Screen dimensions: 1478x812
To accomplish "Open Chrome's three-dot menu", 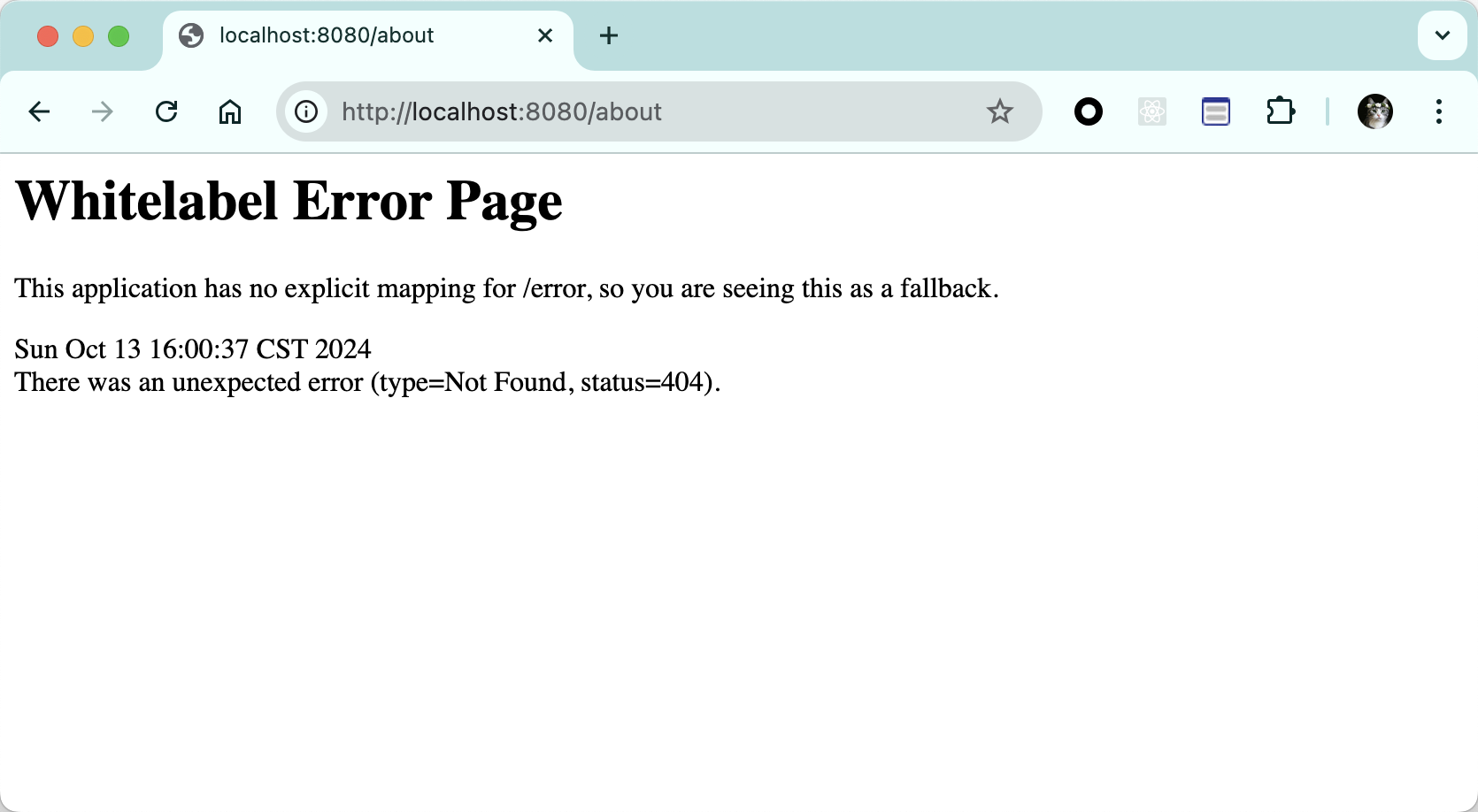I will (1438, 111).
